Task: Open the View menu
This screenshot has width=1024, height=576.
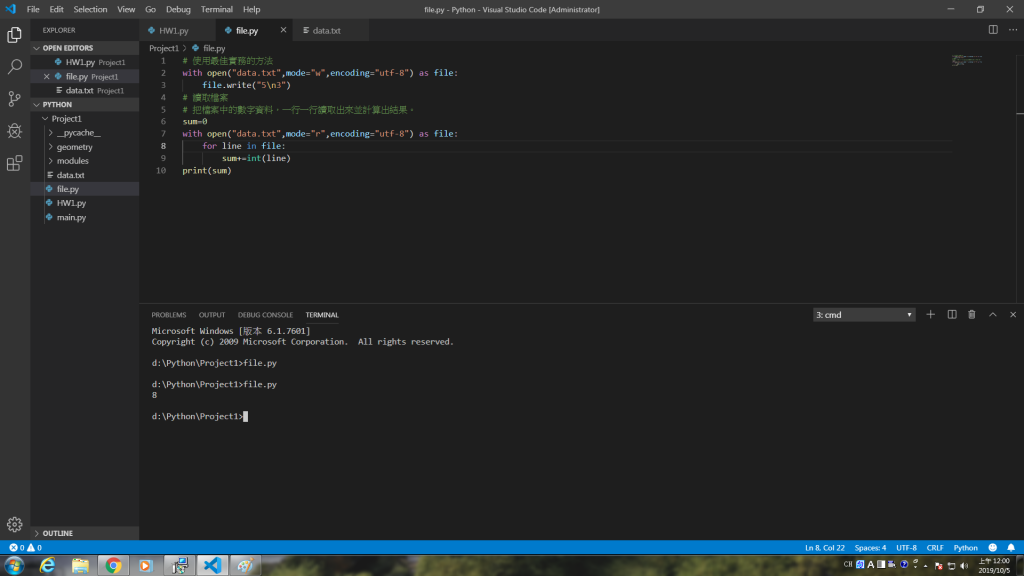Action: 126,9
